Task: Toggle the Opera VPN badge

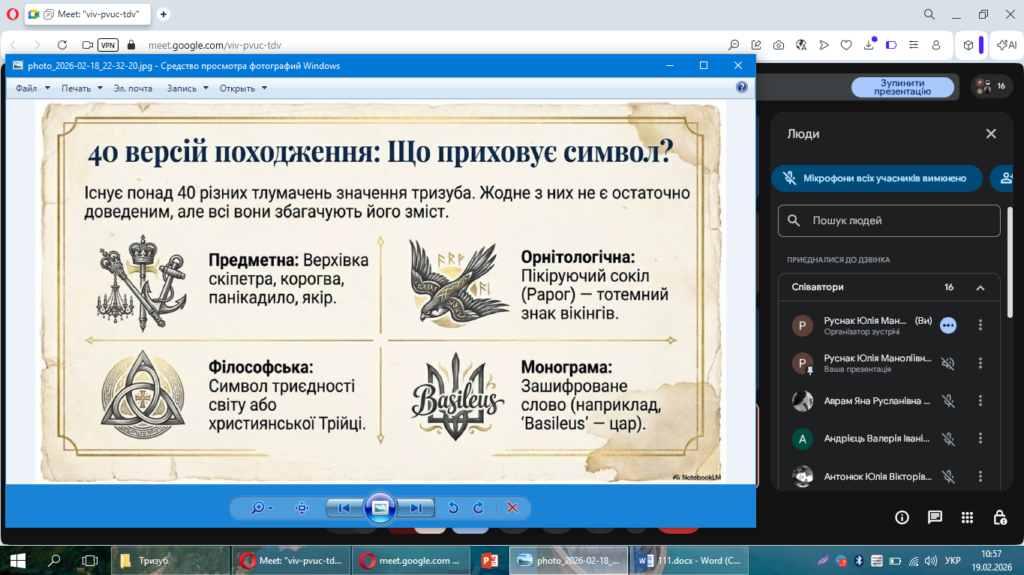Action: [108, 45]
